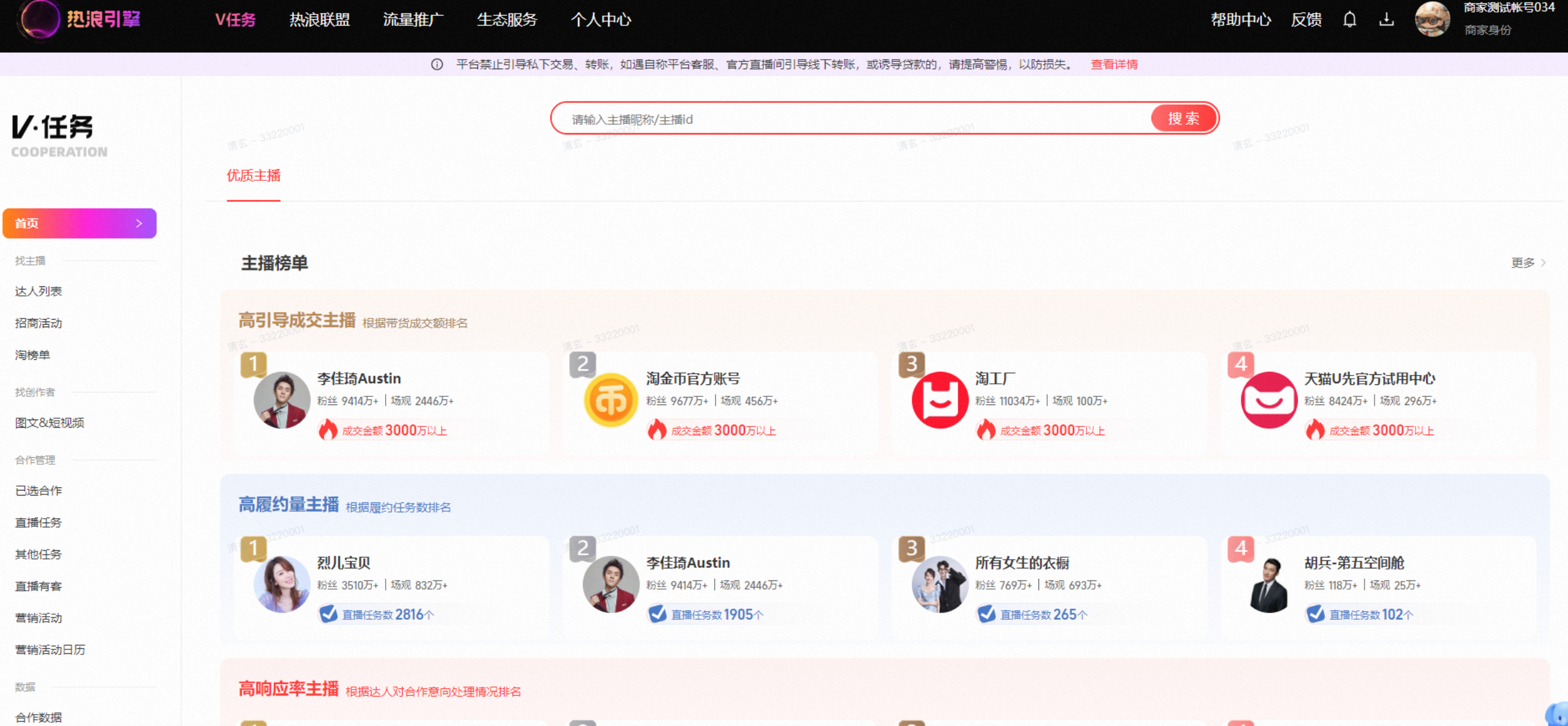Open 直播任务 in sidebar

(x=38, y=523)
